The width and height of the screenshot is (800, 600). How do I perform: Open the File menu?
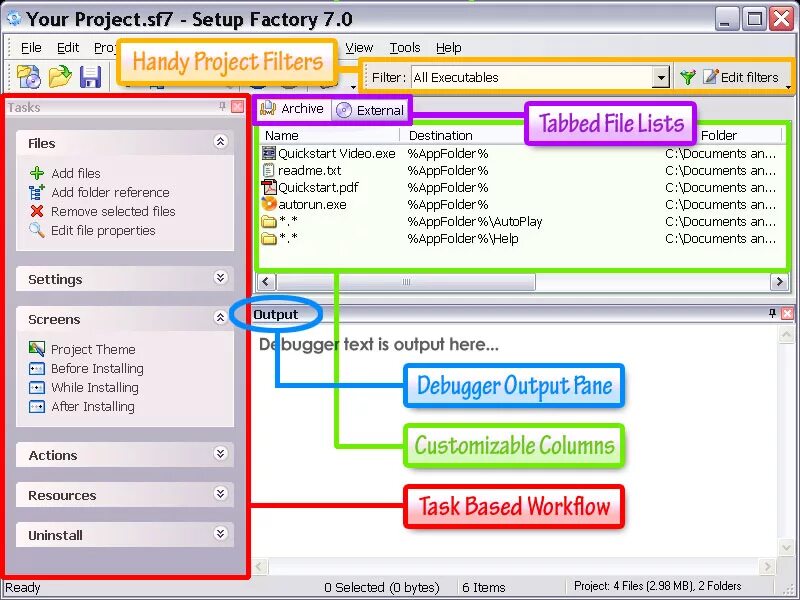coord(31,47)
